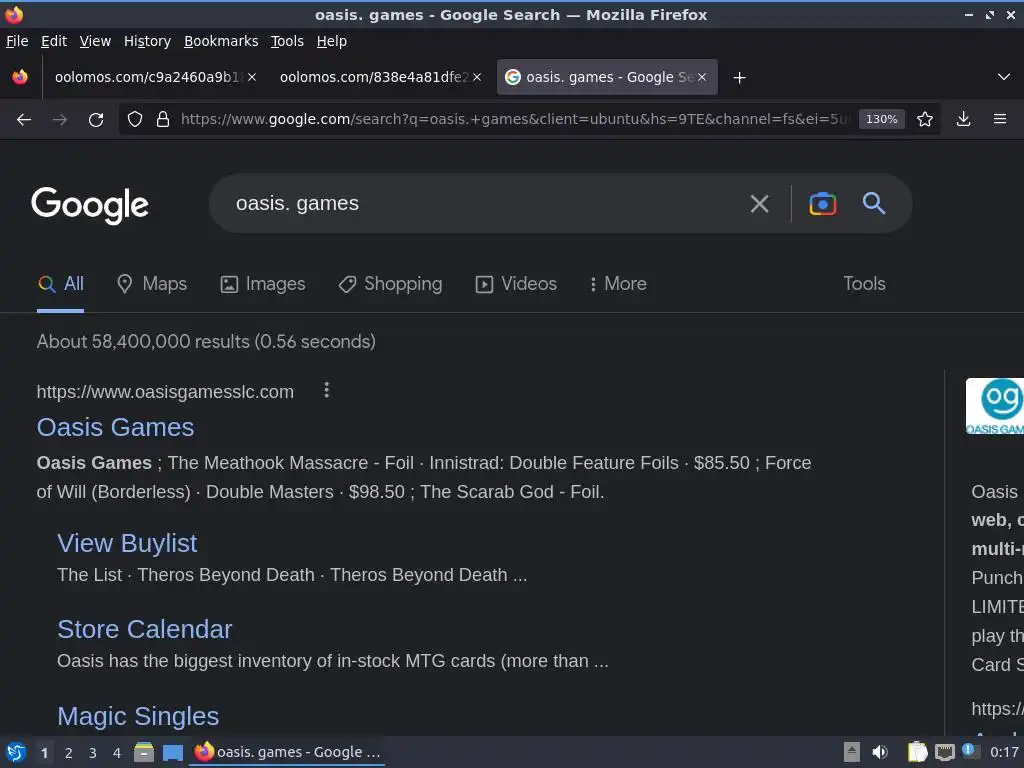Open network status tray icon
This screenshot has height=768, width=1024.
pos(944,753)
